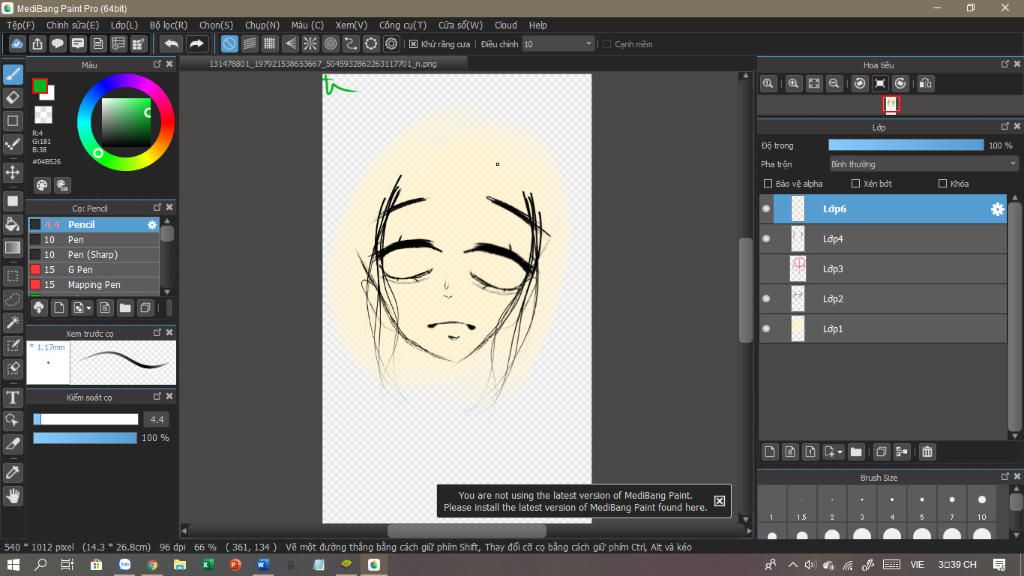Select the Bucket fill tool

point(13,224)
